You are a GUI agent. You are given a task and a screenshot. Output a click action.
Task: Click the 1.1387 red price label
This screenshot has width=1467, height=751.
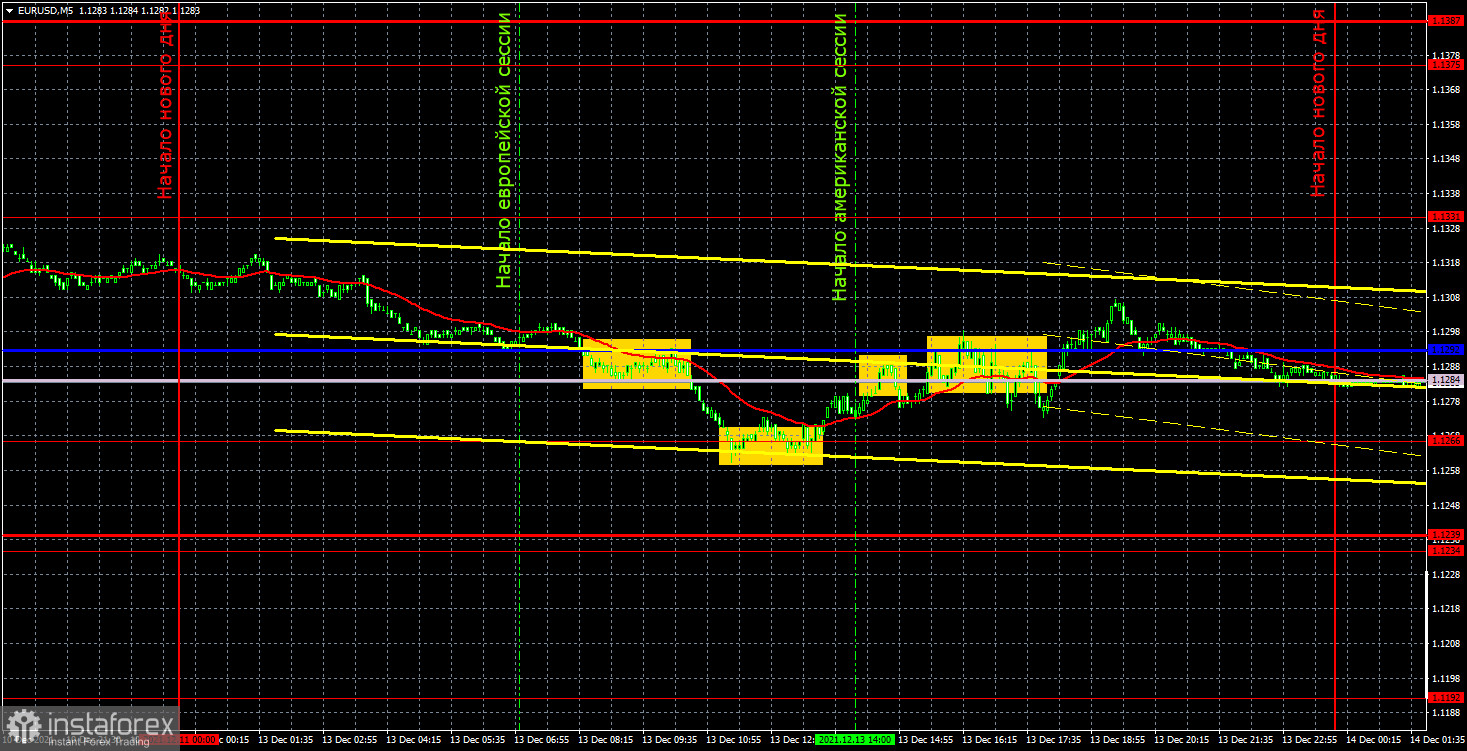click(x=1446, y=20)
